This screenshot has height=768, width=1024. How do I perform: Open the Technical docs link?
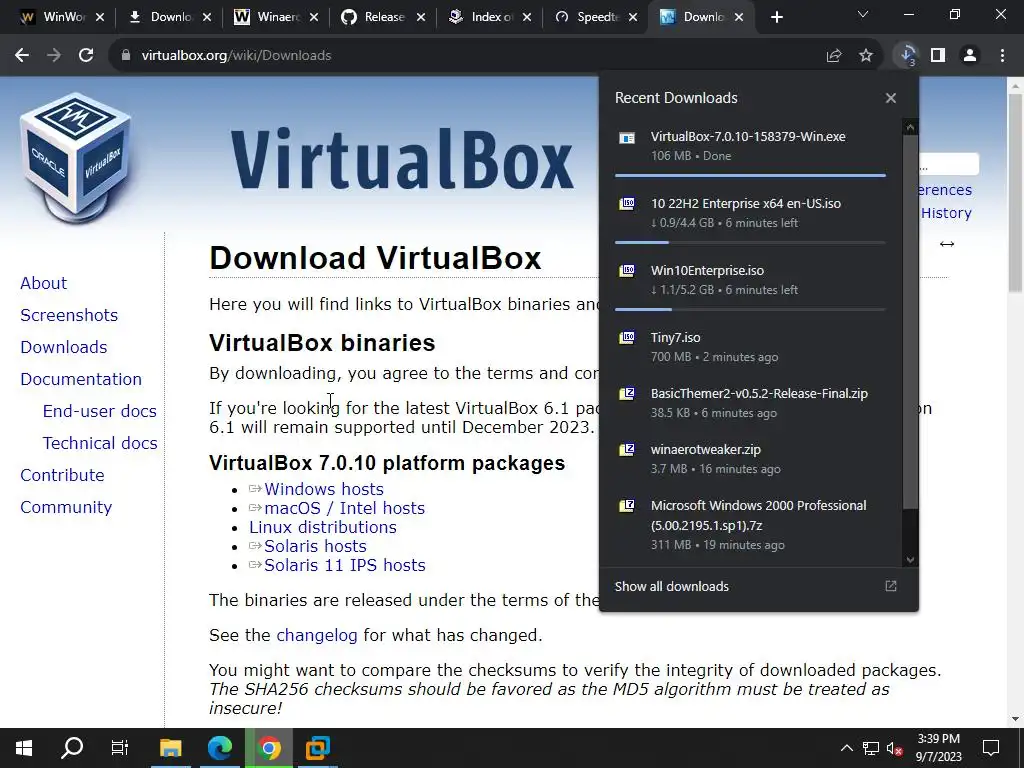(x=100, y=443)
